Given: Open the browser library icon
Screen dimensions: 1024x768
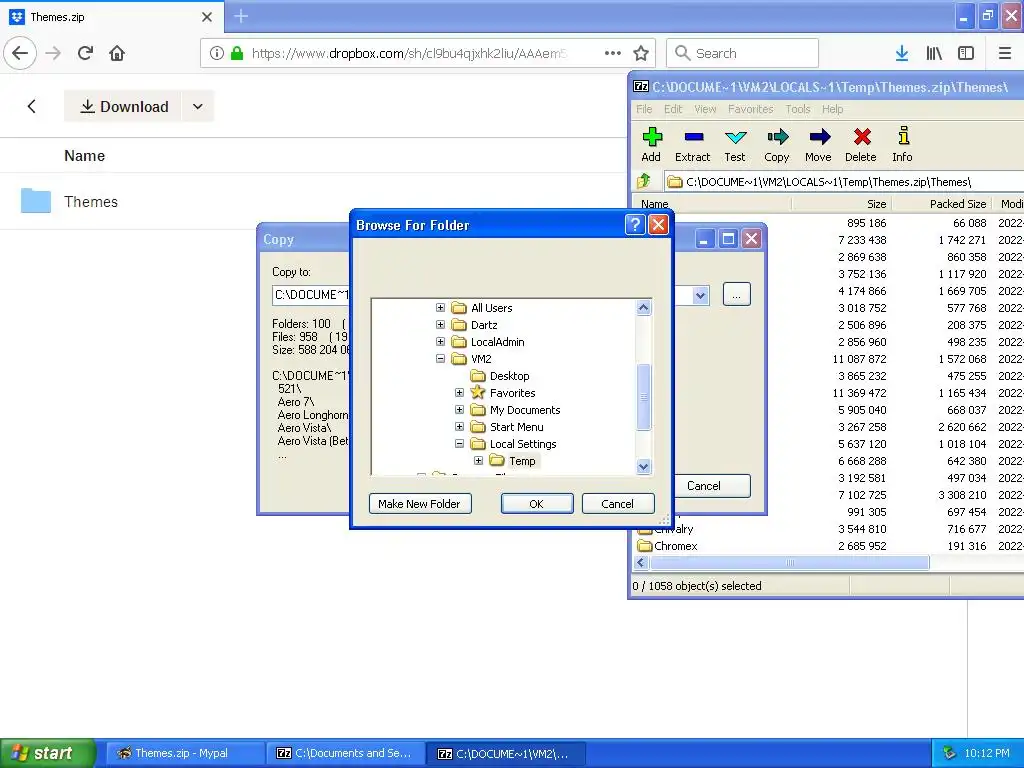Looking at the screenshot, I should tap(934, 54).
